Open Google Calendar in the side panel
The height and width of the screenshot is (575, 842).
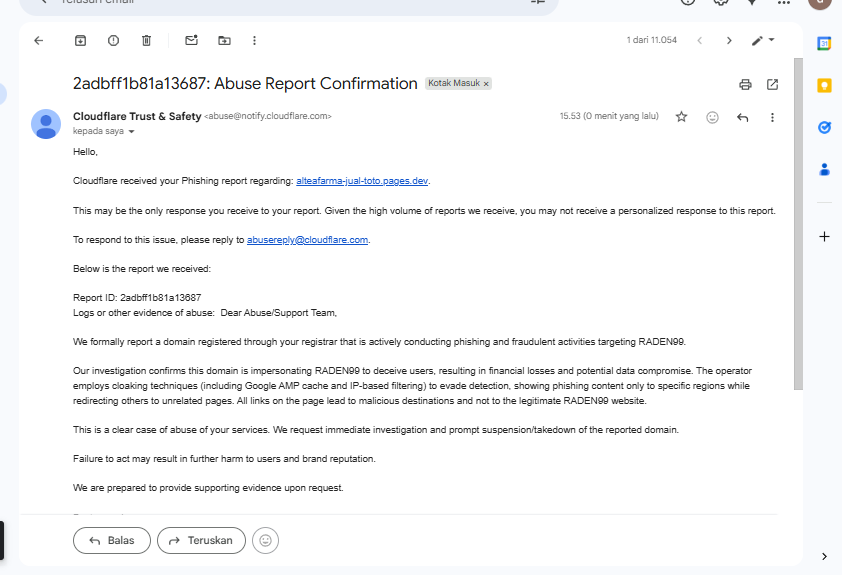pyautogui.click(x=824, y=43)
